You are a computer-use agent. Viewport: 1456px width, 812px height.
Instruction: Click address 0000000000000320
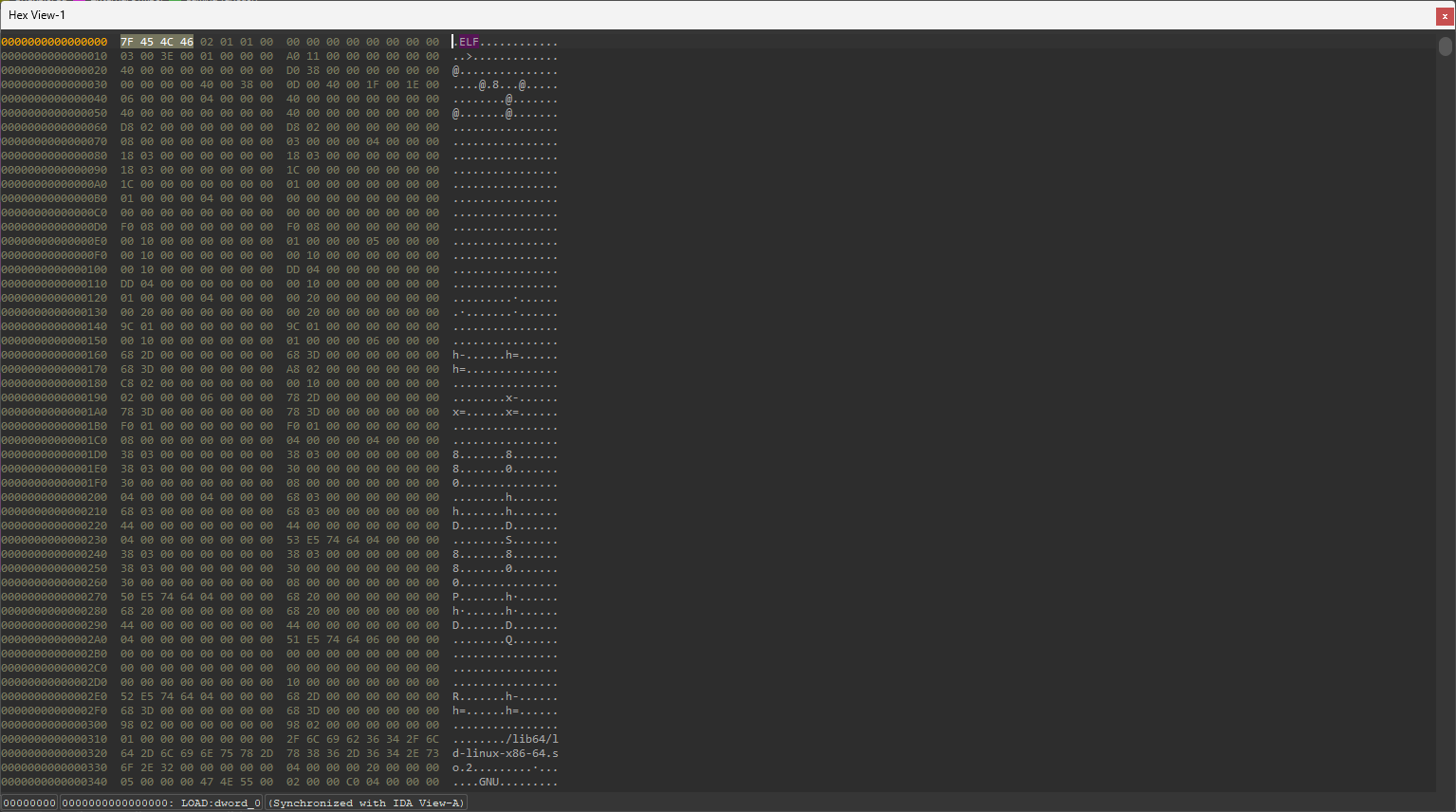click(54, 753)
